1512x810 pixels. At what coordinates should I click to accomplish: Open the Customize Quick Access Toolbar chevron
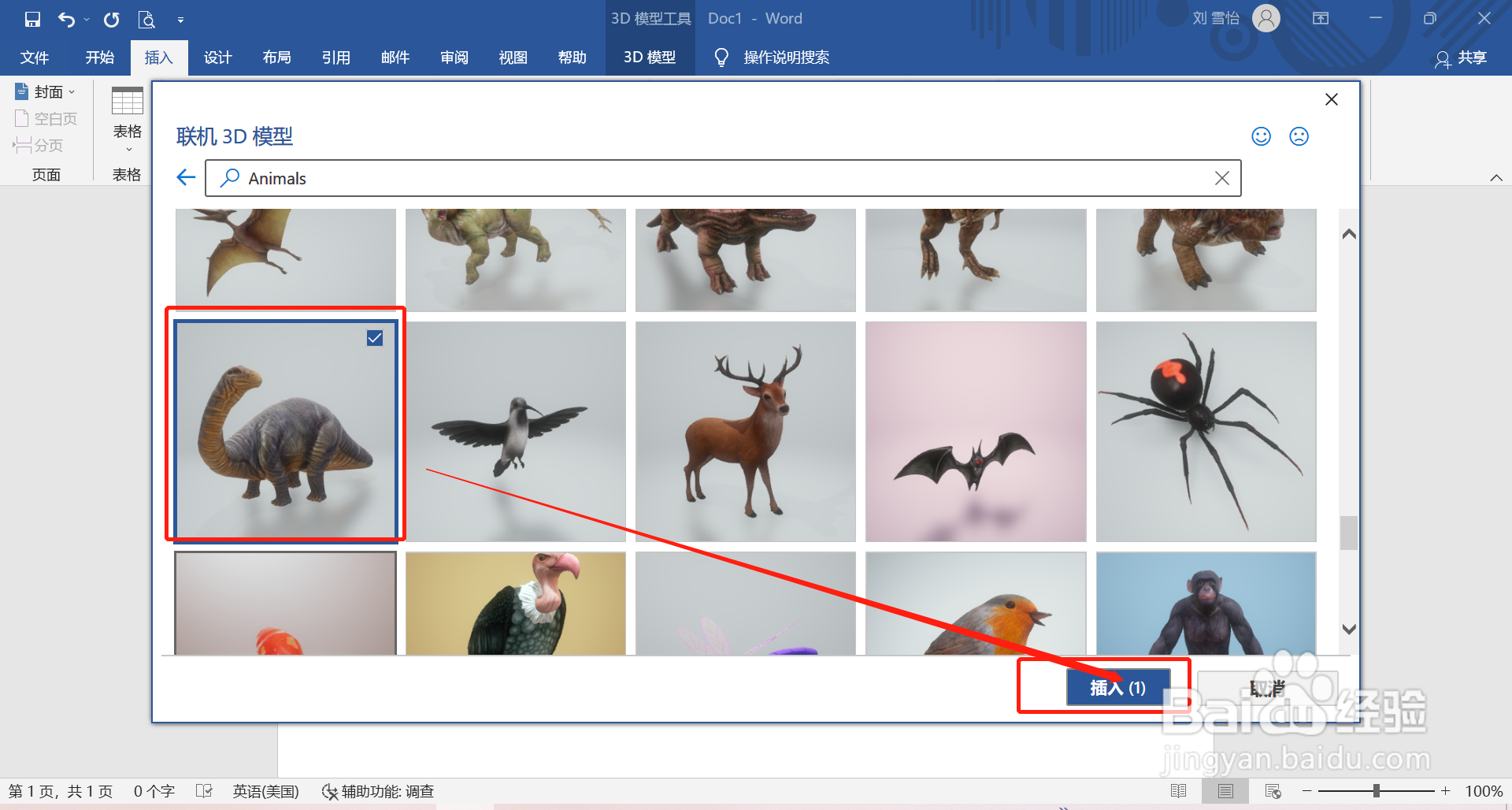pos(181,19)
